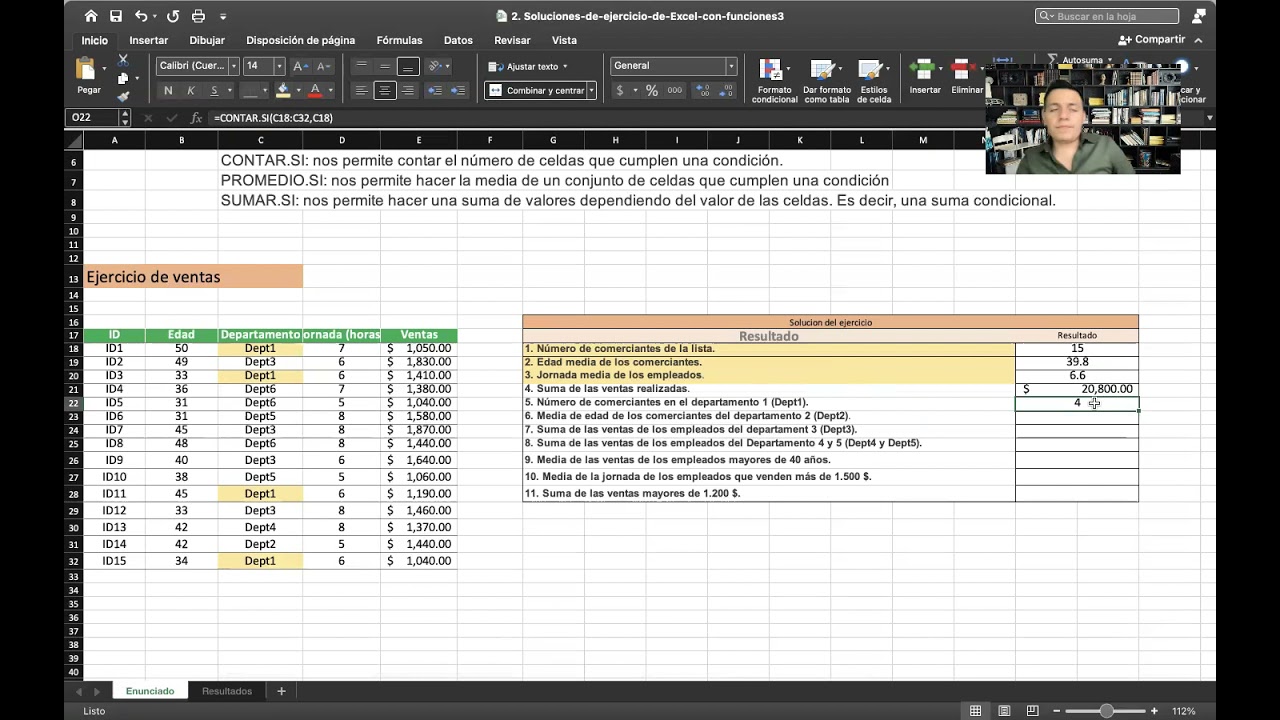Open the font size 14 dropdown

[279, 66]
